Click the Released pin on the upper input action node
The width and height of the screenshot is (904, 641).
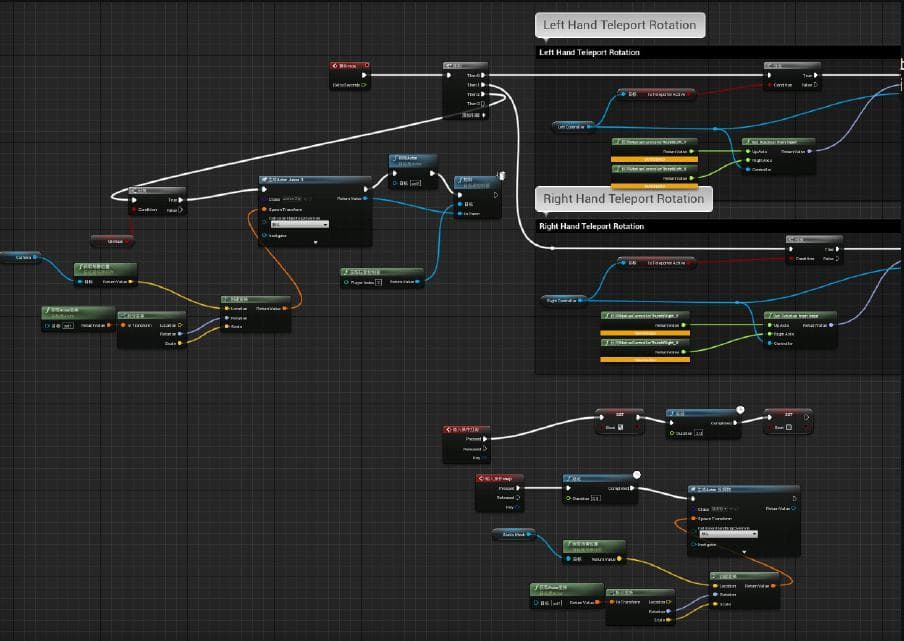485,448
